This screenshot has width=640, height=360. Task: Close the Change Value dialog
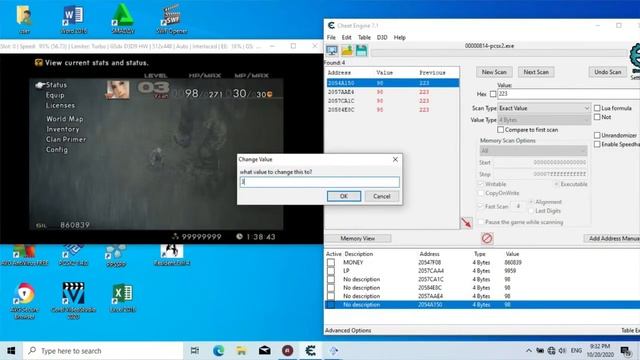[395, 159]
